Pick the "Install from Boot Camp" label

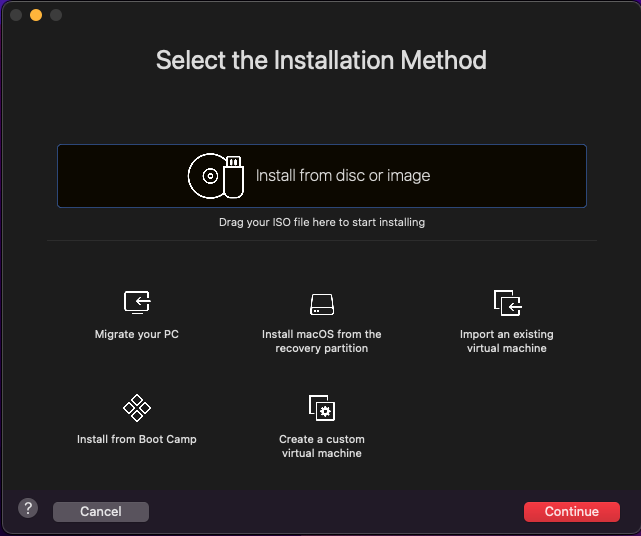pyautogui.click(x=137, y=439)
